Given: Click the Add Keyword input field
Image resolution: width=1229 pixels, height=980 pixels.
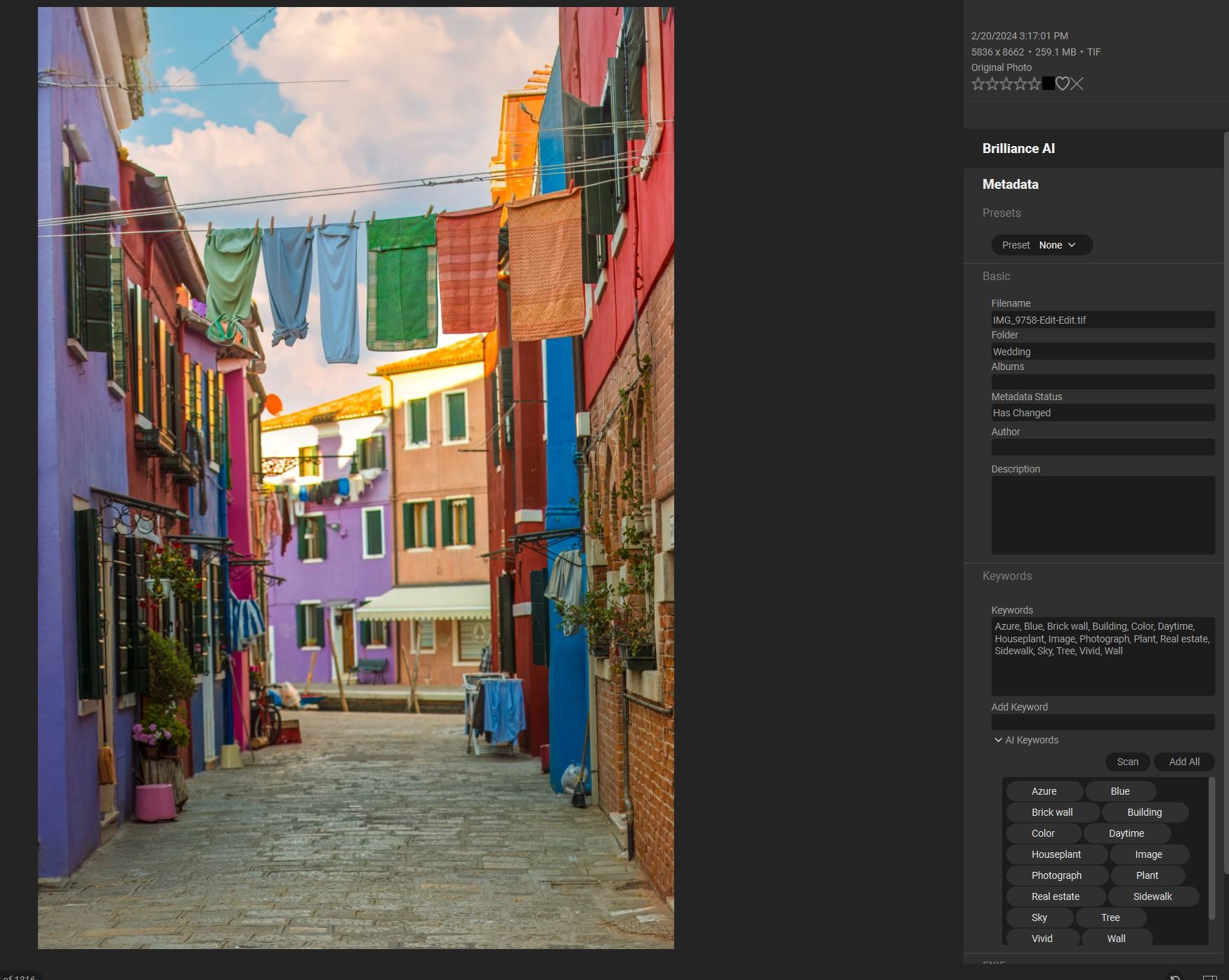Looking at the screenshot, I should point(1103,722).
